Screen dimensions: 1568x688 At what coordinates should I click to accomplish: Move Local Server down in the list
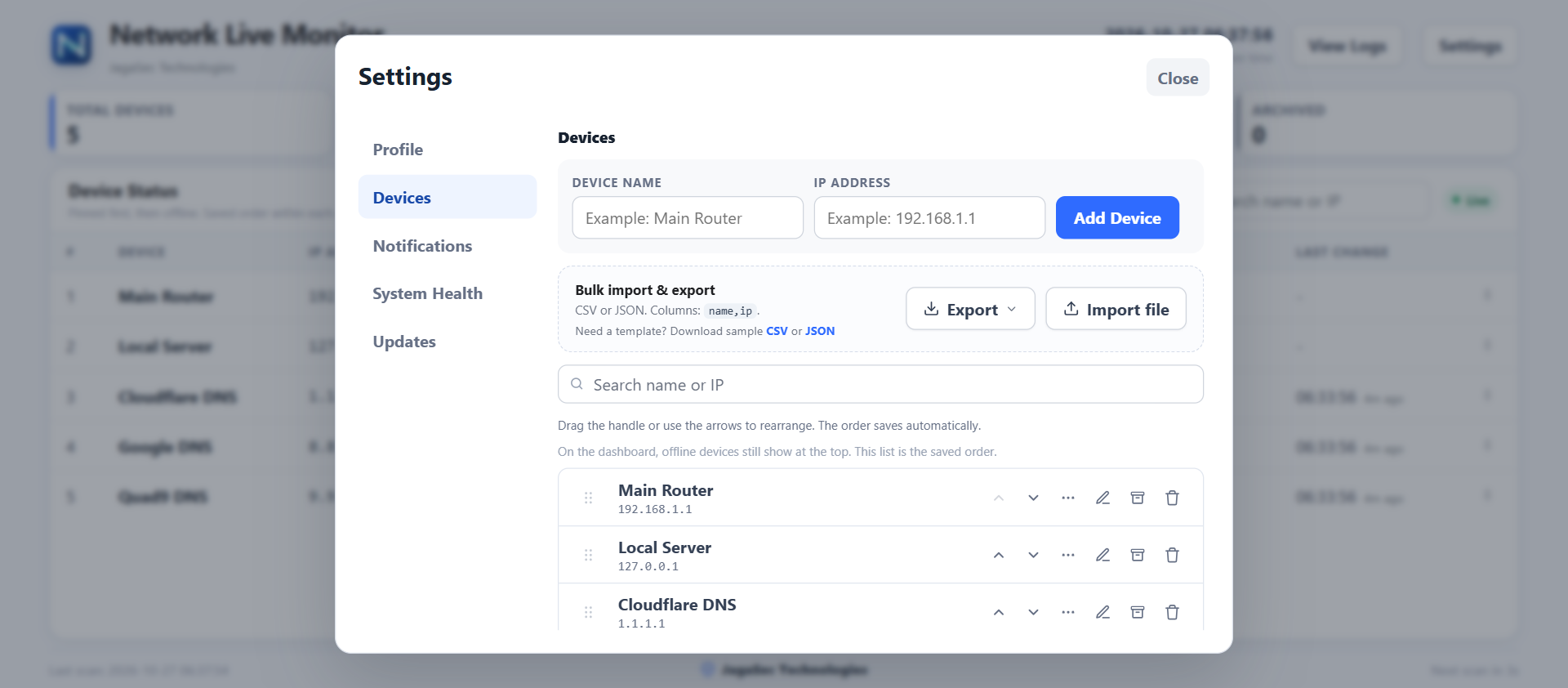(1033, 555)
